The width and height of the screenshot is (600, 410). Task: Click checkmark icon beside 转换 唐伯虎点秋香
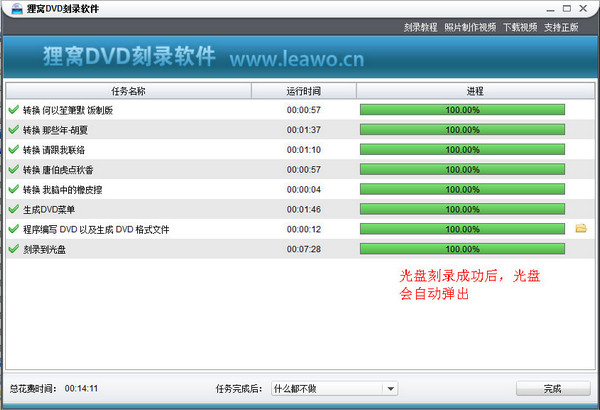[13, 169]
